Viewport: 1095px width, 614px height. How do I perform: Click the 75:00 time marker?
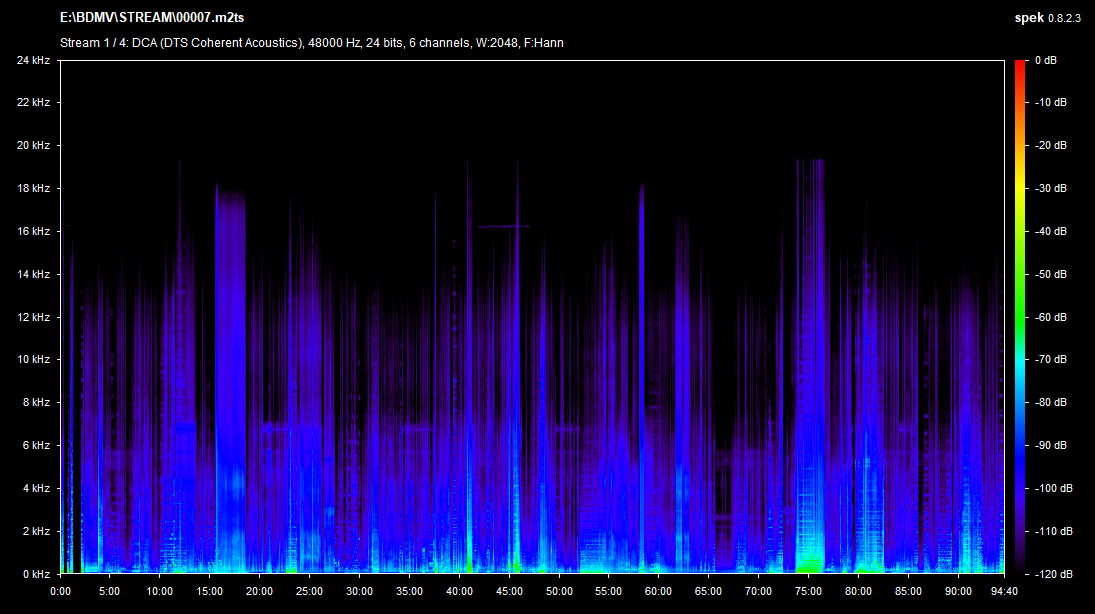(808, 590)
